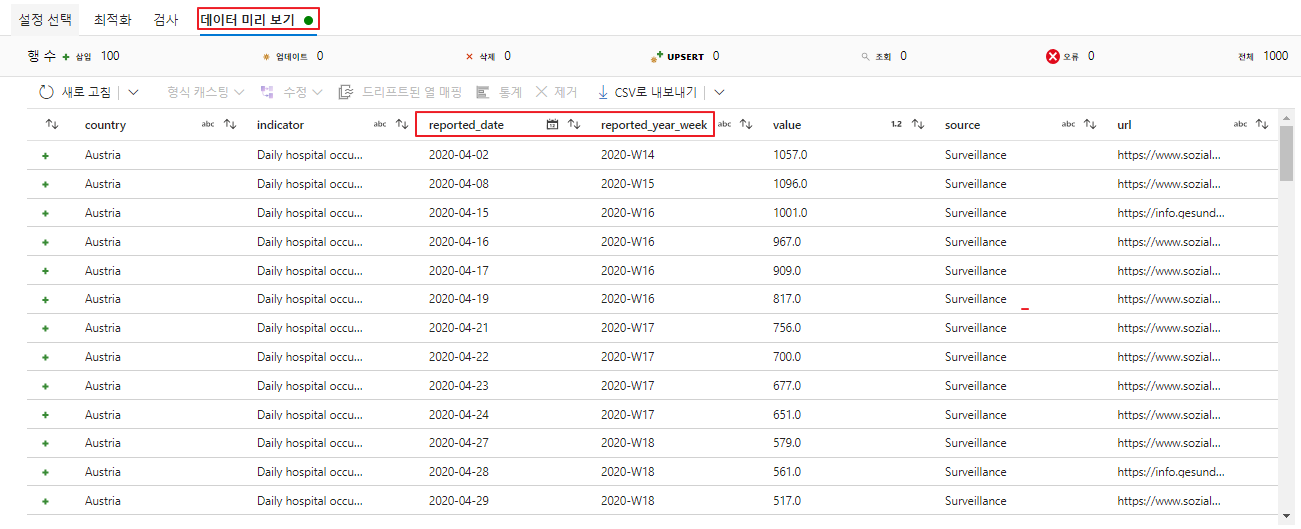The height and width of the screenshot is (529, 1301).
Task: Click the reported_year_week column header
Action: [x=655, y=125]
